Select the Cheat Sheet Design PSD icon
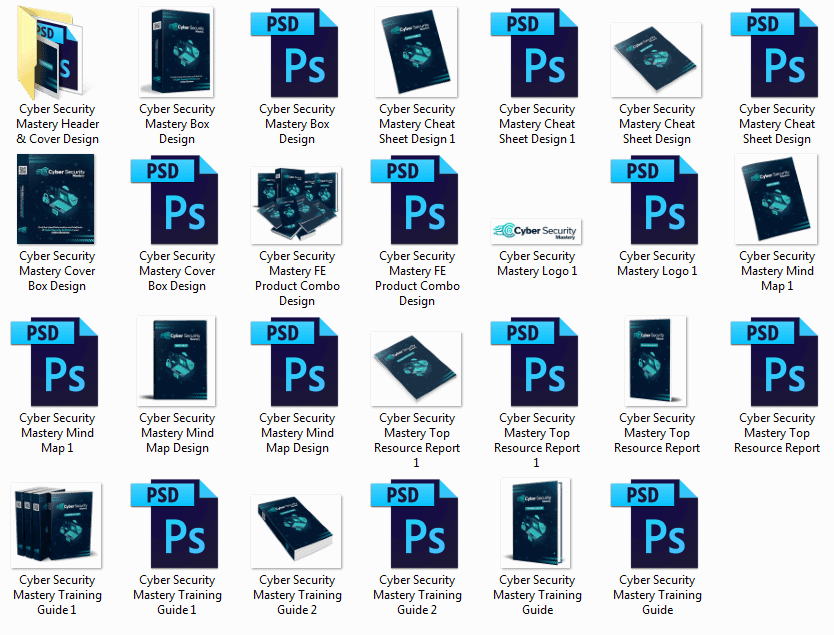Screen dimensions: 834x635 pos(774,52)
